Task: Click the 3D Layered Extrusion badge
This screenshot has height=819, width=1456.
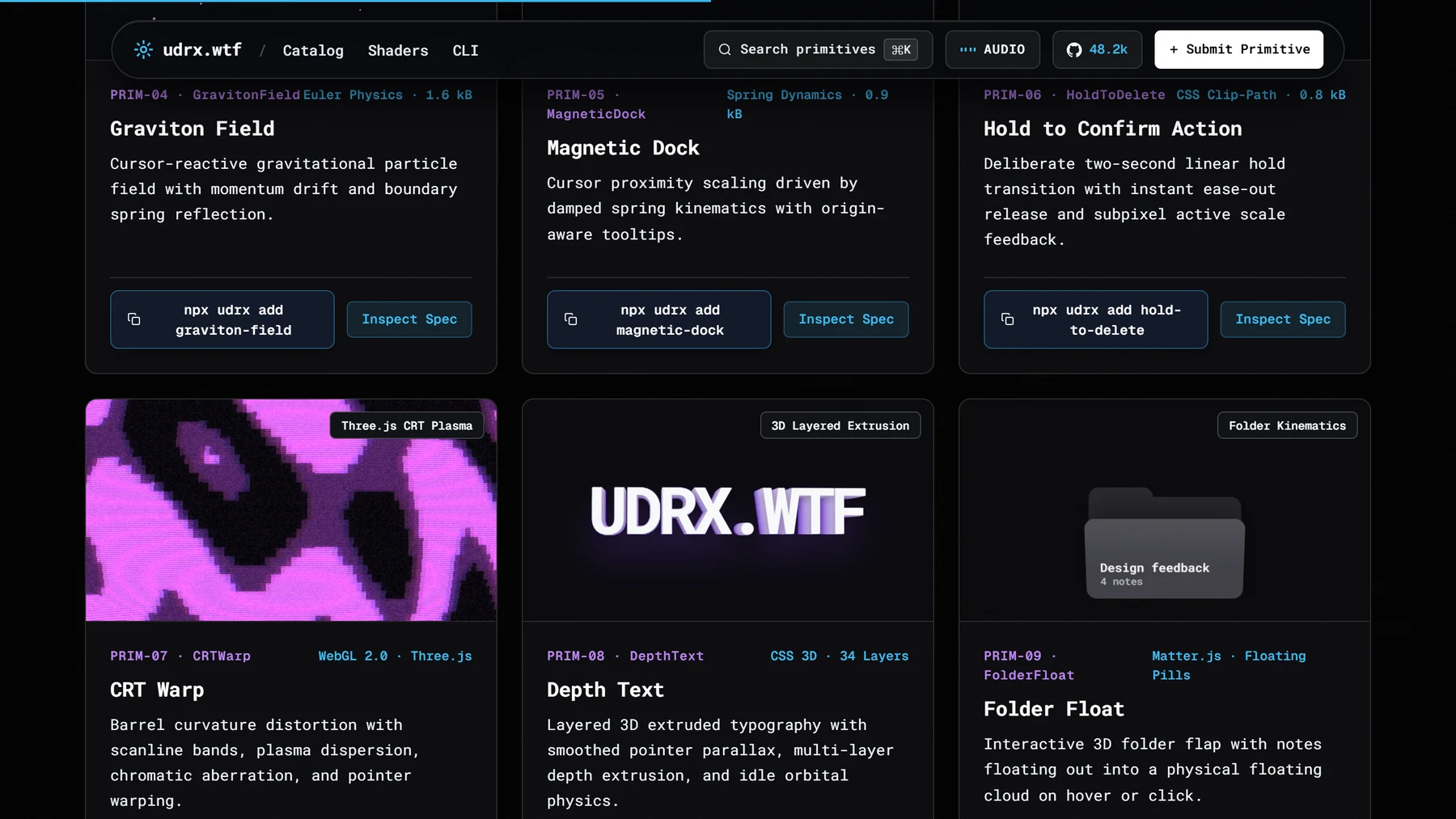Action: tap(840, 425)
